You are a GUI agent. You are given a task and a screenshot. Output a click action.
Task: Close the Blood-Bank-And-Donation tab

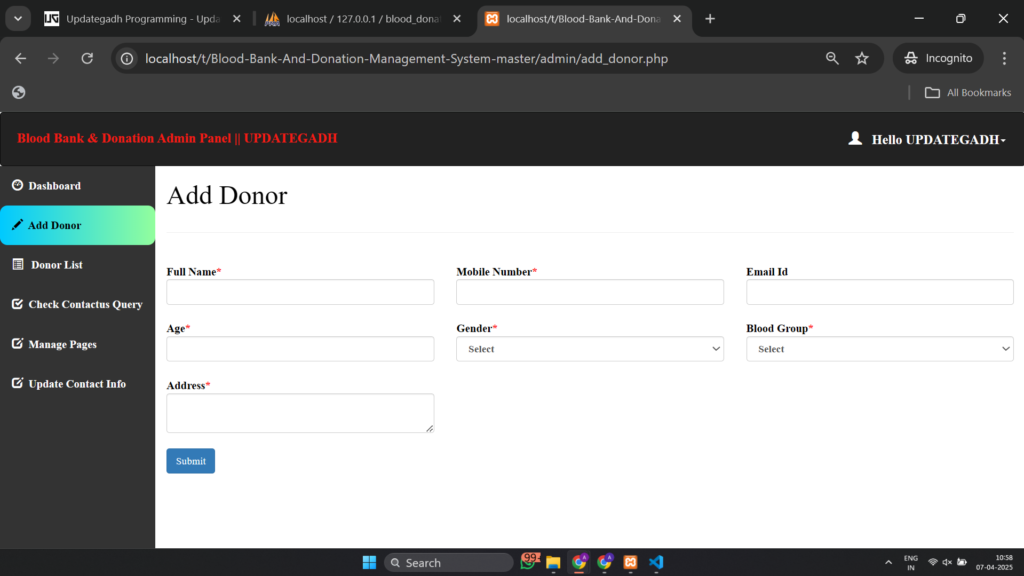point(677,19)
